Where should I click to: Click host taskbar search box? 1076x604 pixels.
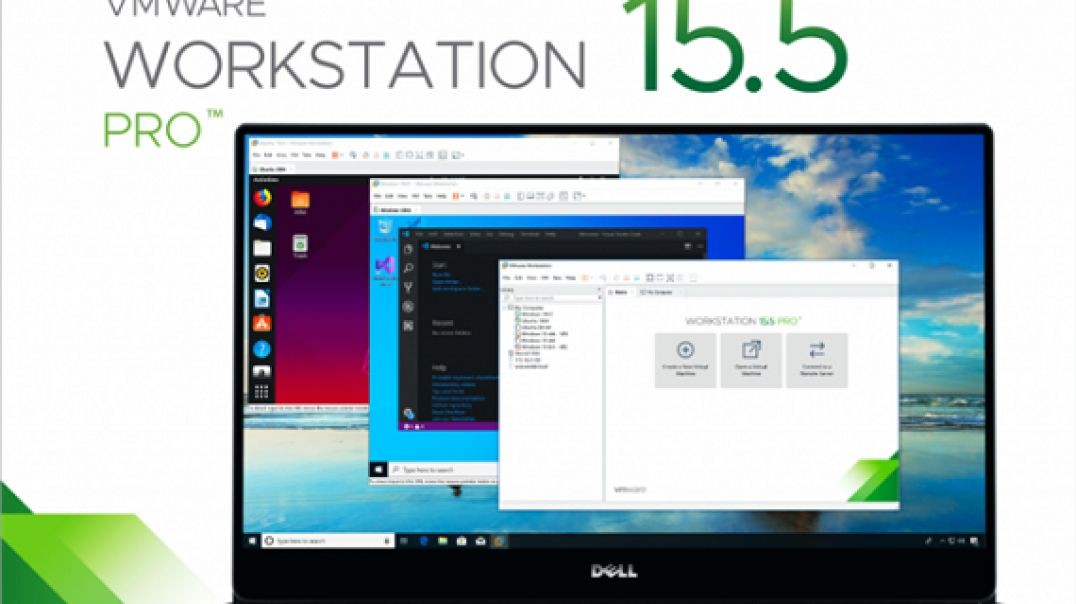[328, 542]
